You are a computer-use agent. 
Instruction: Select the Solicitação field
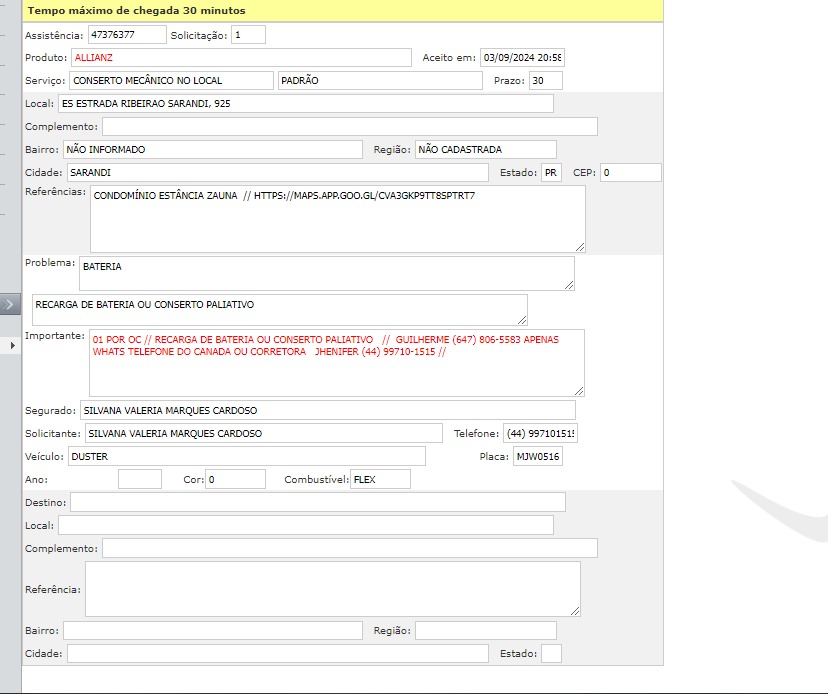click(248, 34)
